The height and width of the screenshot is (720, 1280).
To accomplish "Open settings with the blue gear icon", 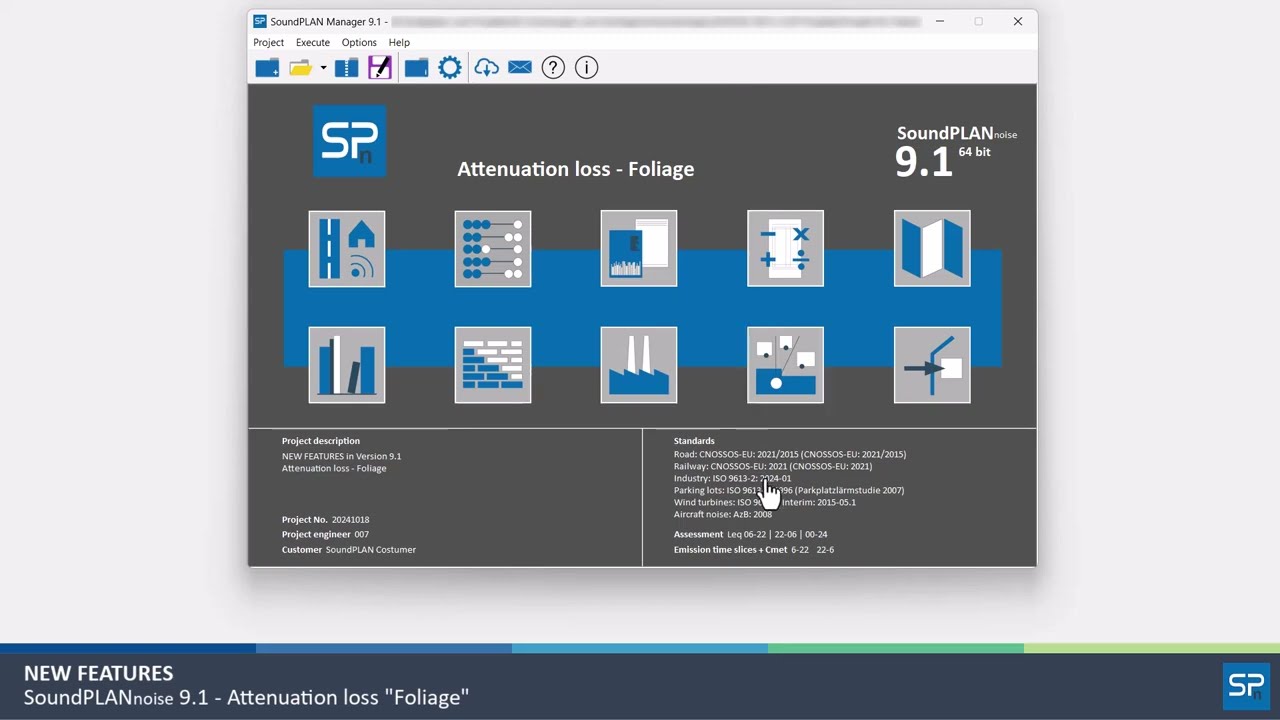I will [x=450, y=67].
